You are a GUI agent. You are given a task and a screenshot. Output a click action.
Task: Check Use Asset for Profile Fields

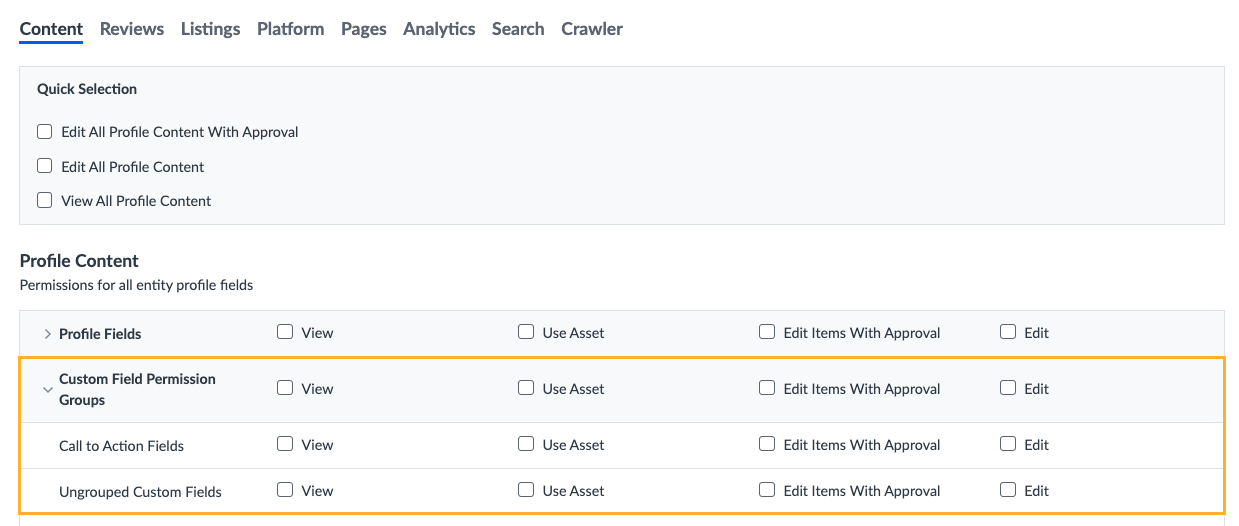pyautogui.click(x=526, y=332)
